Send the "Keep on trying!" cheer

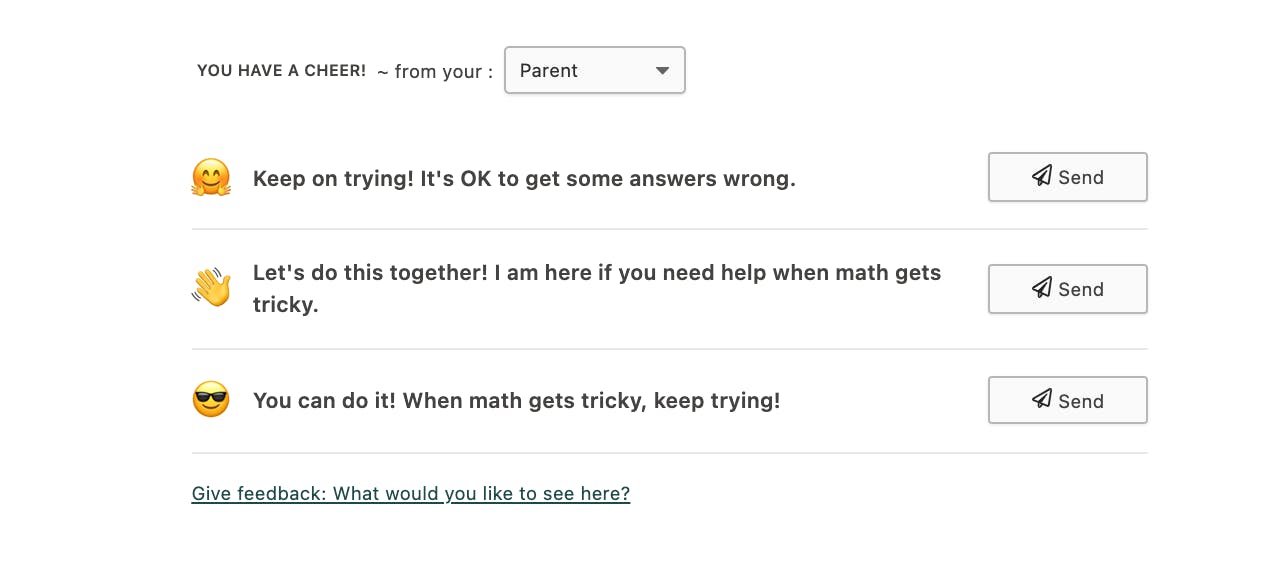1067,177
